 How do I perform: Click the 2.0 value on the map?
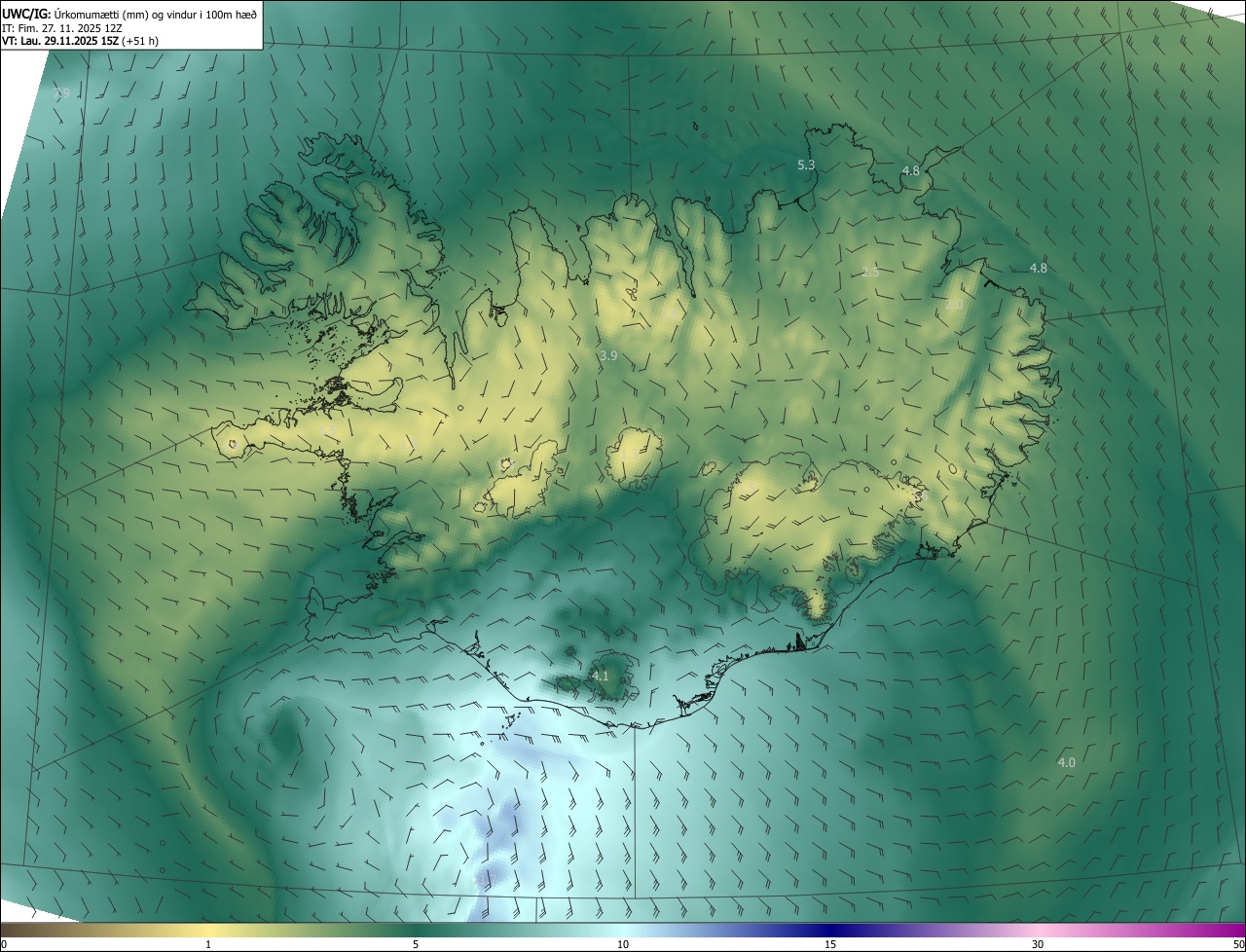[x=954, y=305]
